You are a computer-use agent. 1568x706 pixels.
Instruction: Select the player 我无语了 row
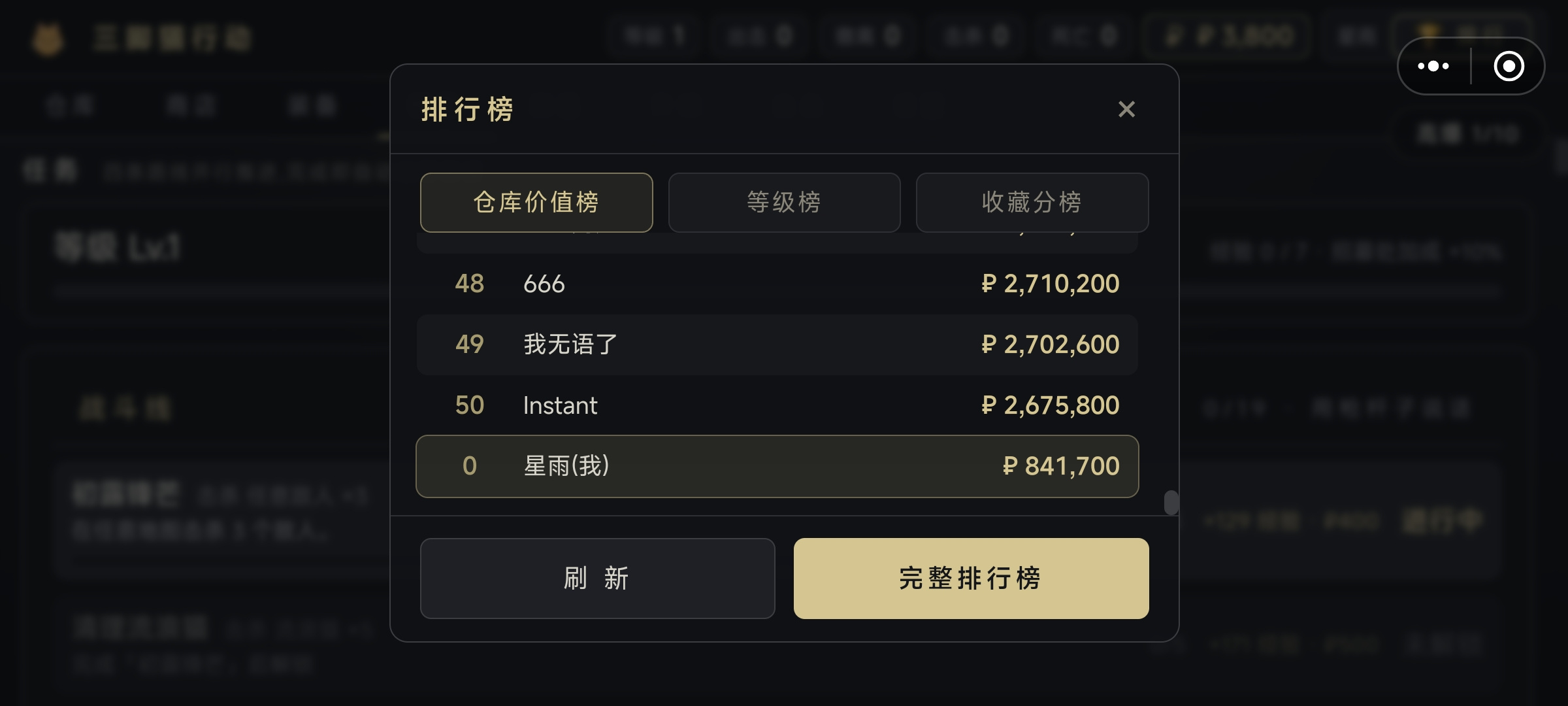777,345
